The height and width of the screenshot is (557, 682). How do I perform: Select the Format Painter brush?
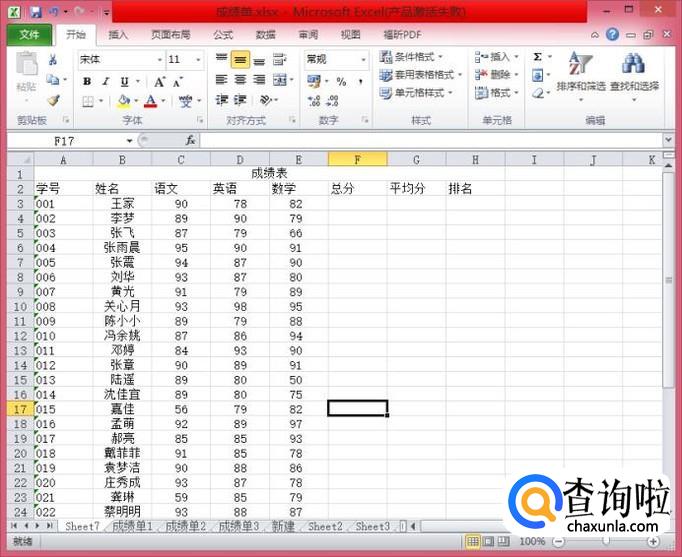tap(53, 100)
